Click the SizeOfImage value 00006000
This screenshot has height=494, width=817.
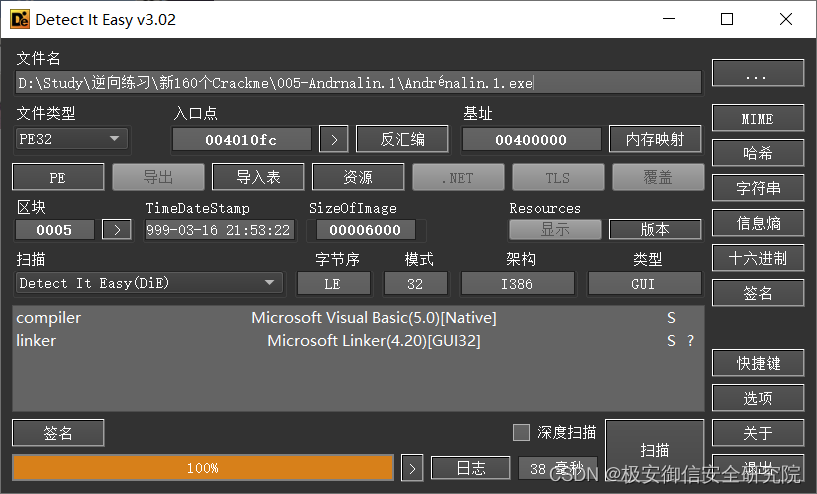365,229
